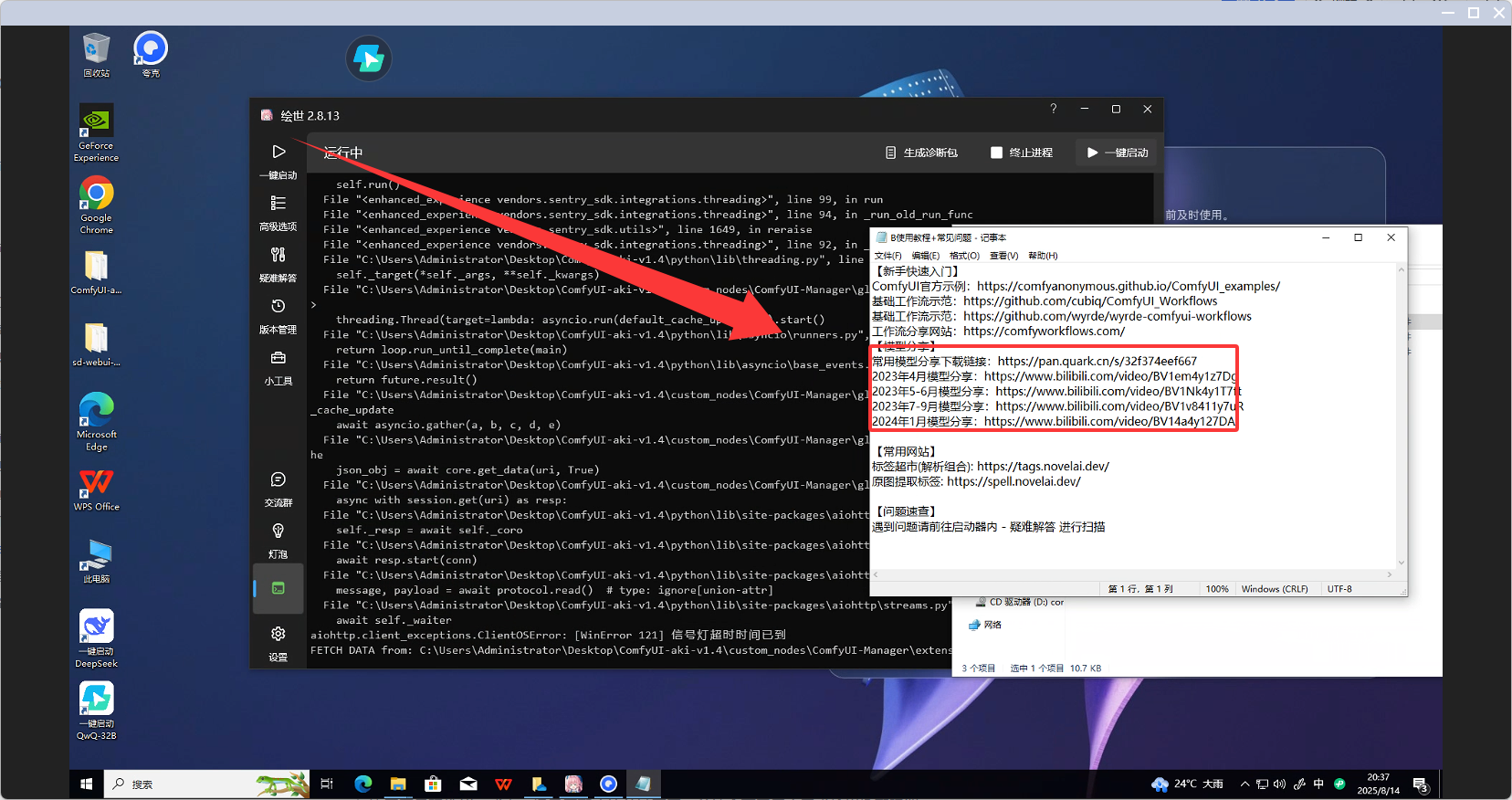Image resolution: width=1512 pixels, height=800 pixels.
Task: Select the sd-webui folder on the desktop
Action: coord(96,344)
